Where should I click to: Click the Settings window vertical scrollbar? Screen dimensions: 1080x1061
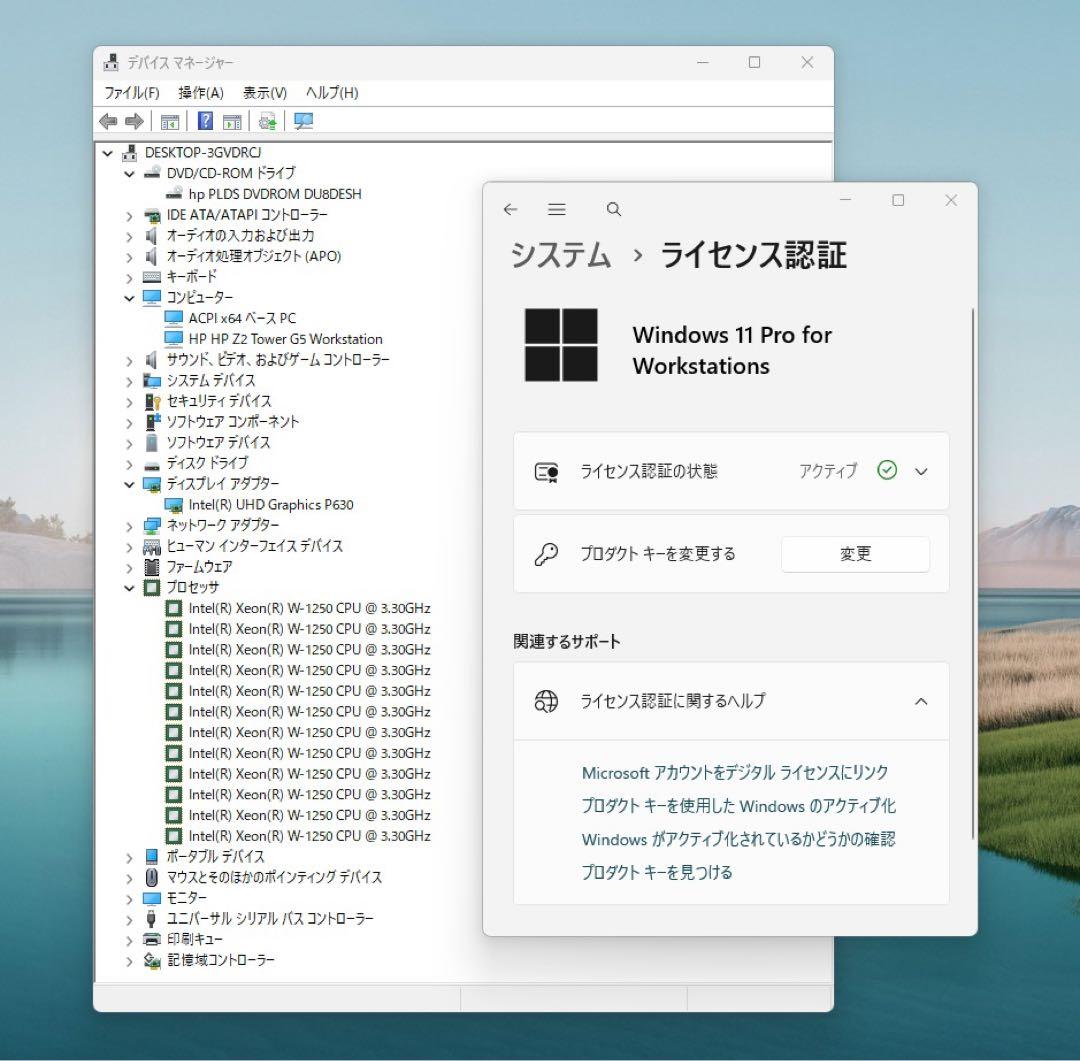tap(973, 574)
